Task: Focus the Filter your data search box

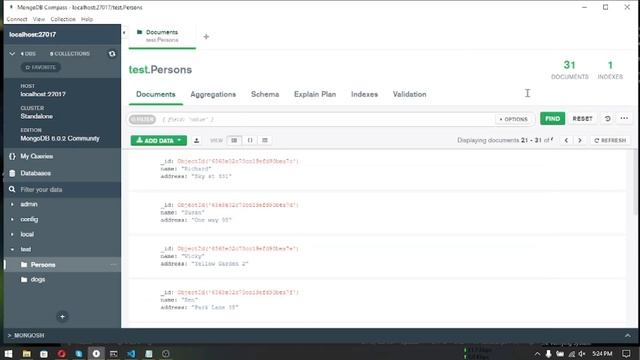Action: tap(62, 189)
